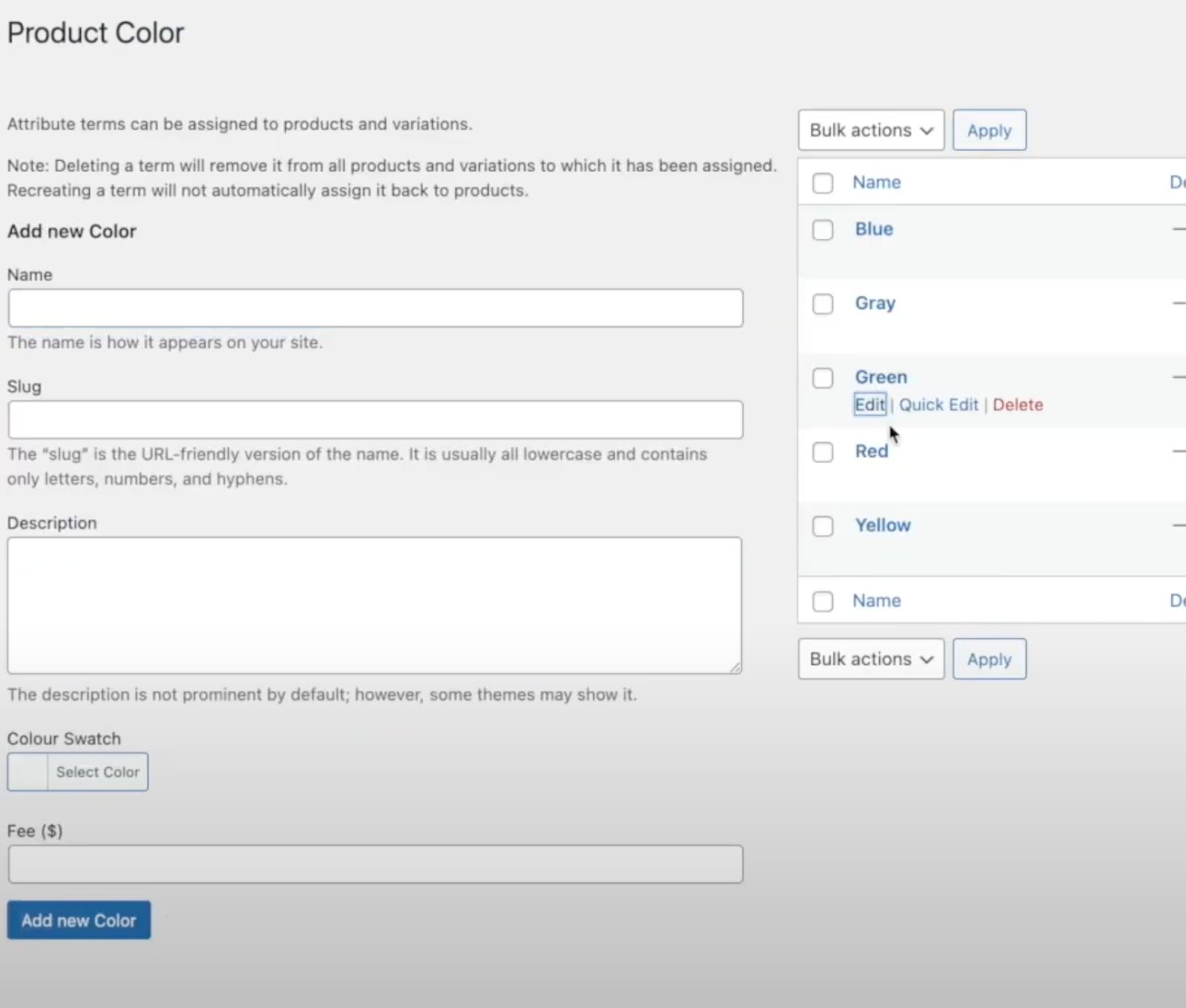Select all terms via header checkbox
The image size is (1186, 1008).
point(822,183)
